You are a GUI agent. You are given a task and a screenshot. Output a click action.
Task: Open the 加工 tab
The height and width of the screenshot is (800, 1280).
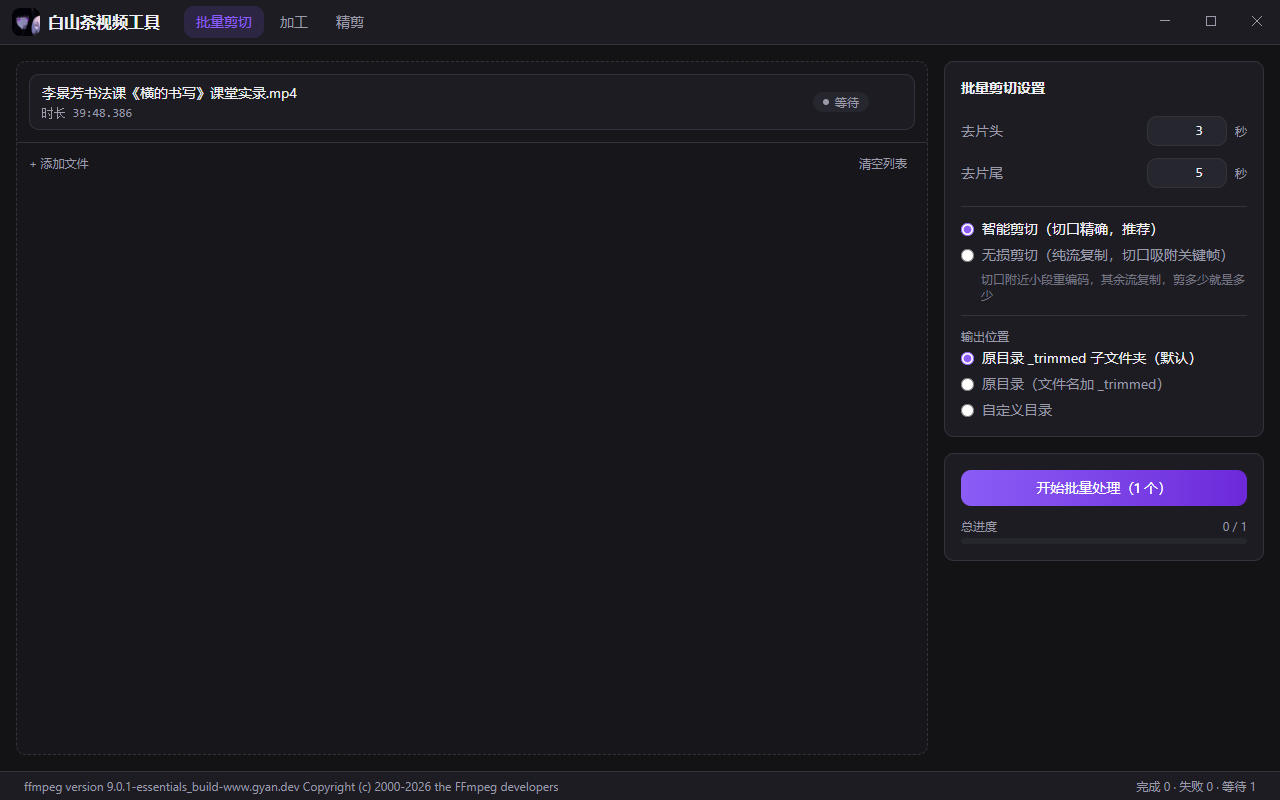pos(294,22)
